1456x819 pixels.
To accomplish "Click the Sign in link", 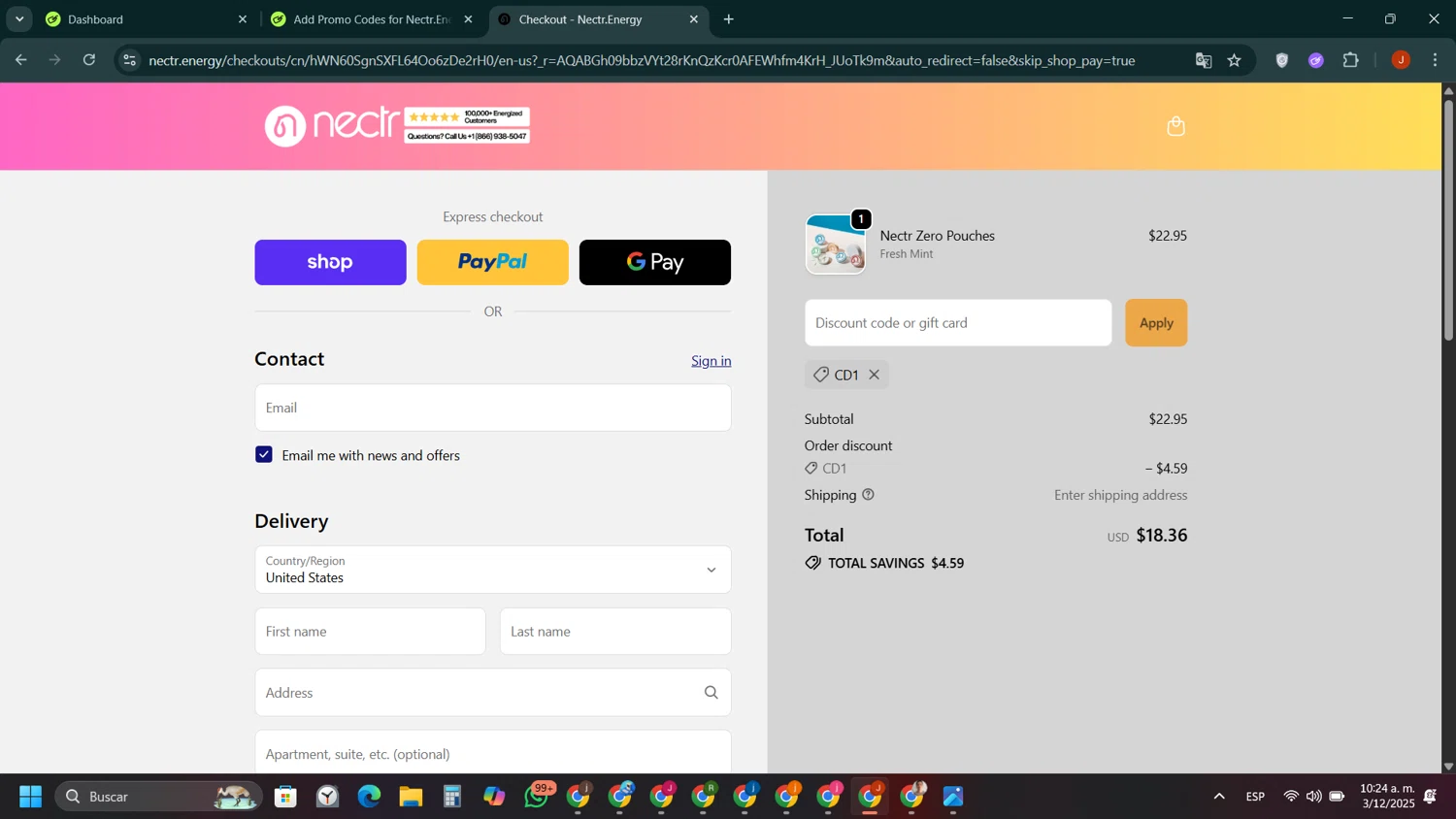I will (711, 361).
